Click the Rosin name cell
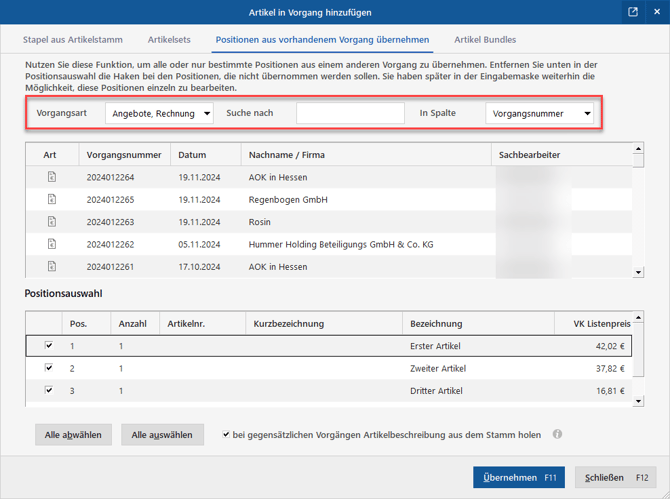The height and width of the screenshot is (499, 670). [x=259, y=222]
